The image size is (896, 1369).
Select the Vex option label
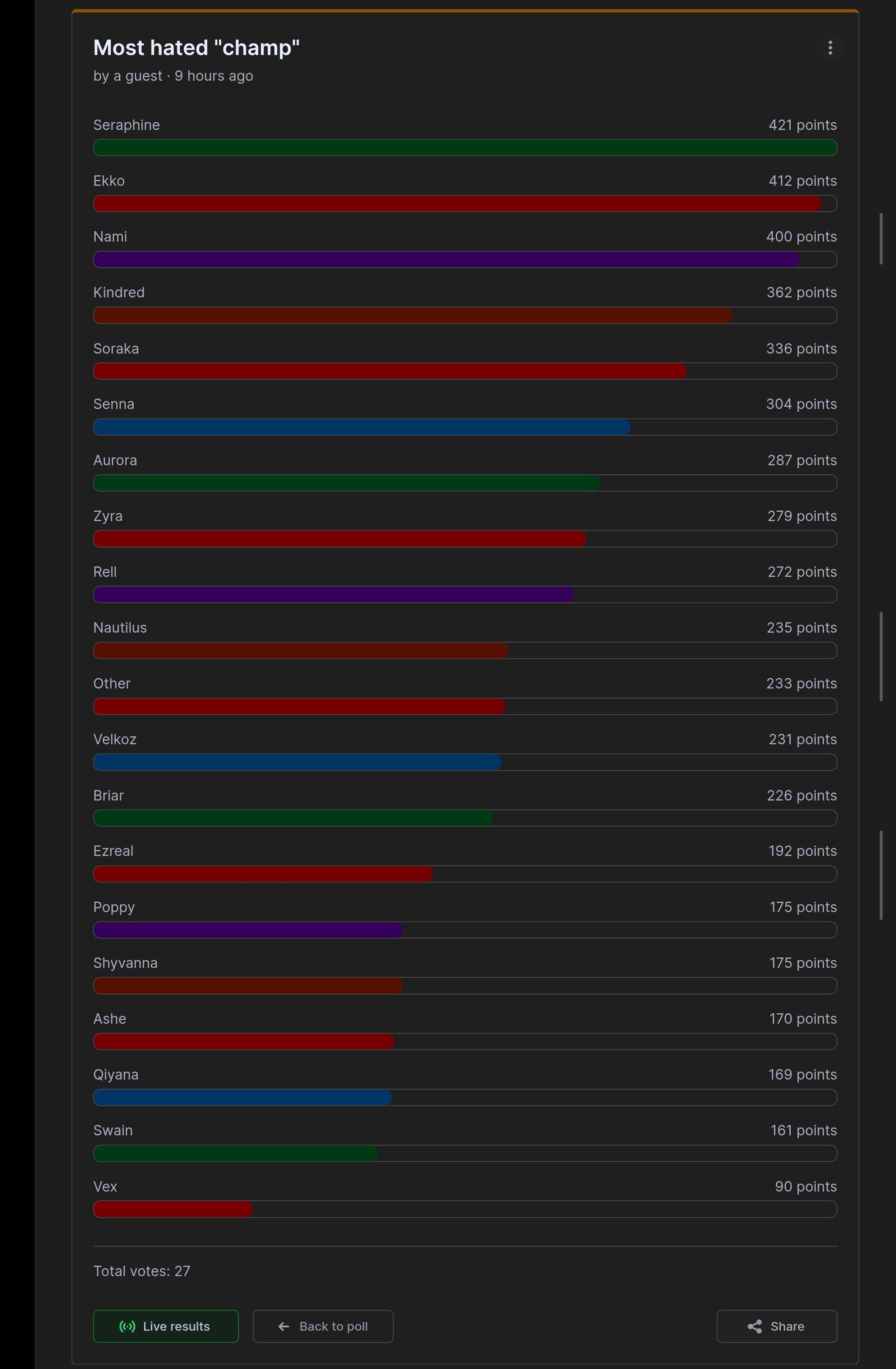coord(105,1187)
